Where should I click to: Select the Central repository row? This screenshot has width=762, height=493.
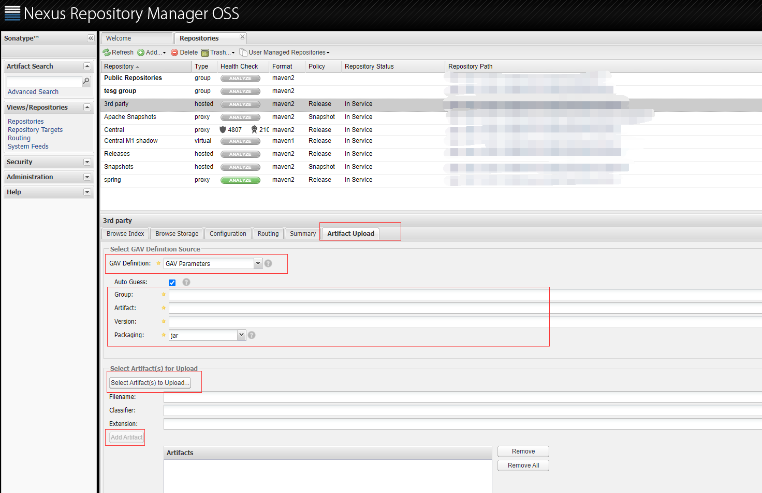pyautogui.click(x=431, y=130)
